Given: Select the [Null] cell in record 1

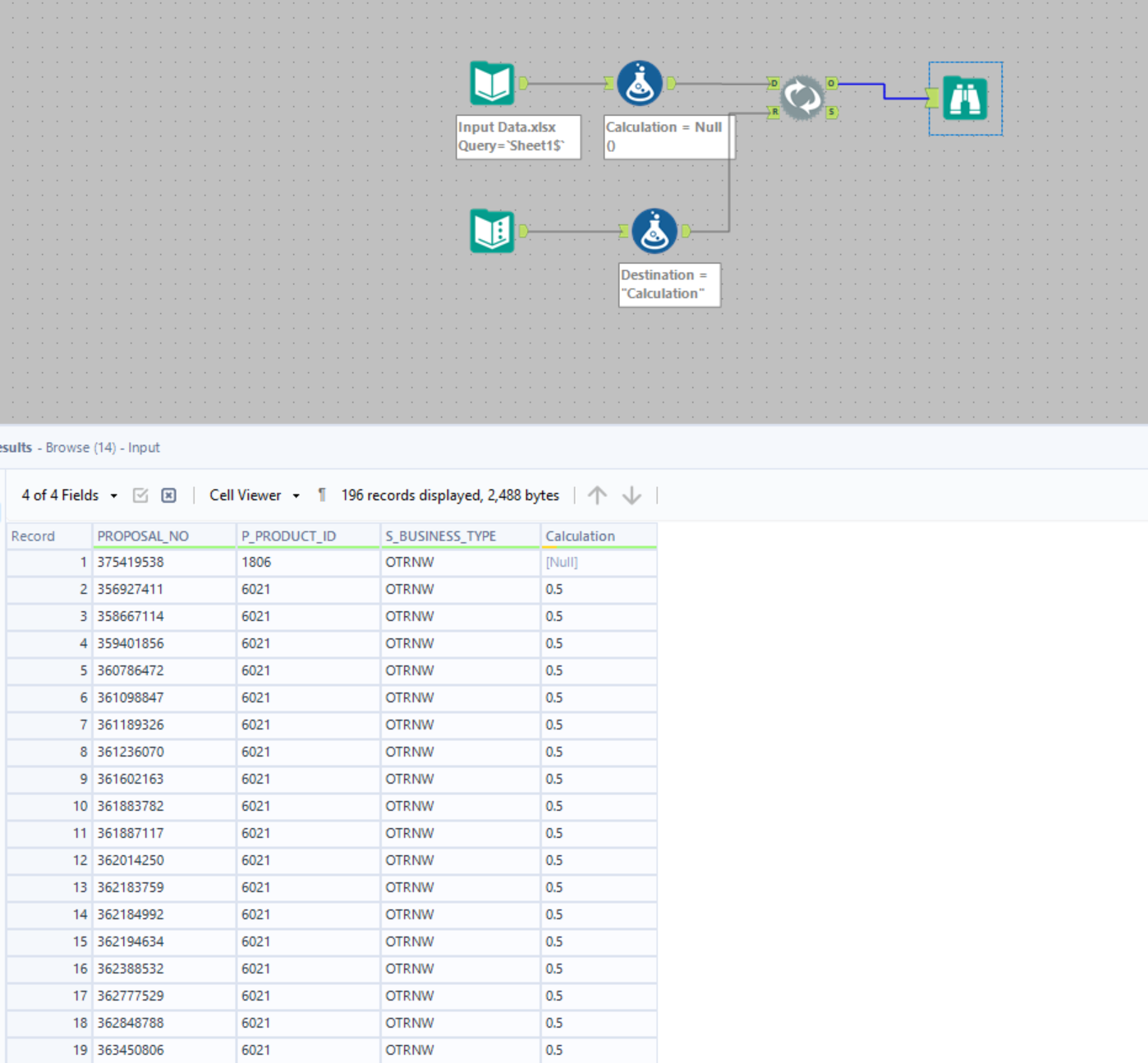Looking at the screenshot, I should (562, 562).
